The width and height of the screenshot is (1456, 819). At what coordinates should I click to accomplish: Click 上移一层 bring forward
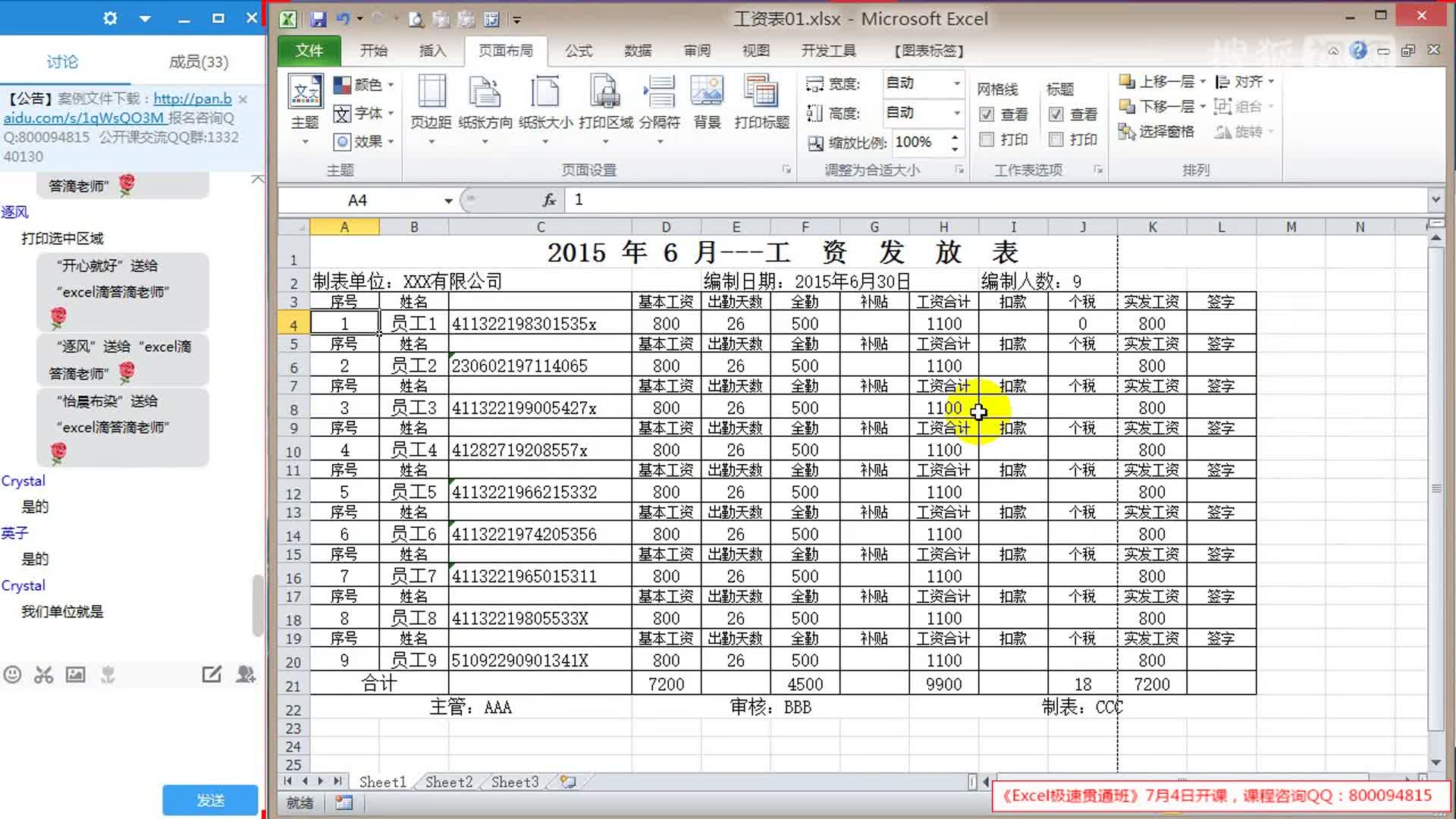point(1162,81)
